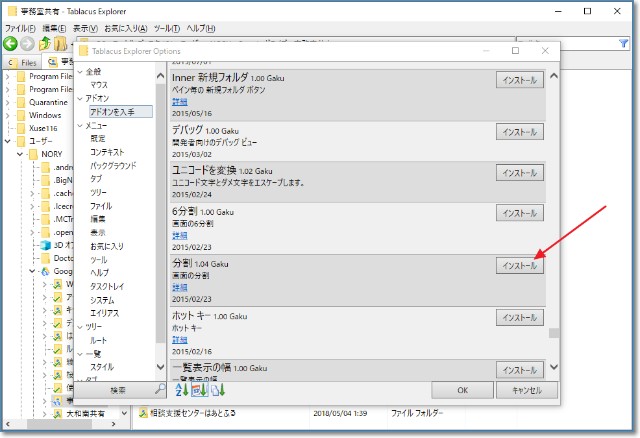Collapse the 全般 section in options tree
Viewport: 640px width, 438px height.
pos(79,72)
